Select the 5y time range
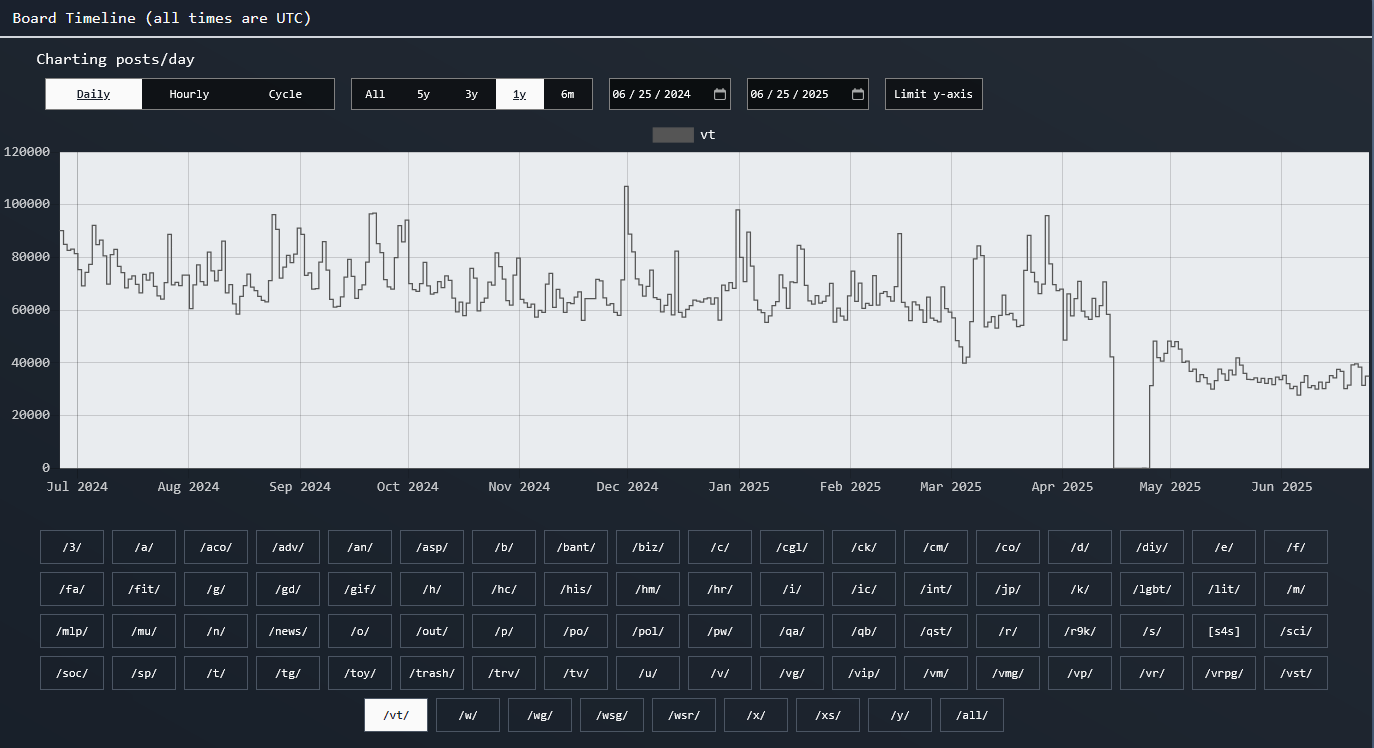 point(423,94)
